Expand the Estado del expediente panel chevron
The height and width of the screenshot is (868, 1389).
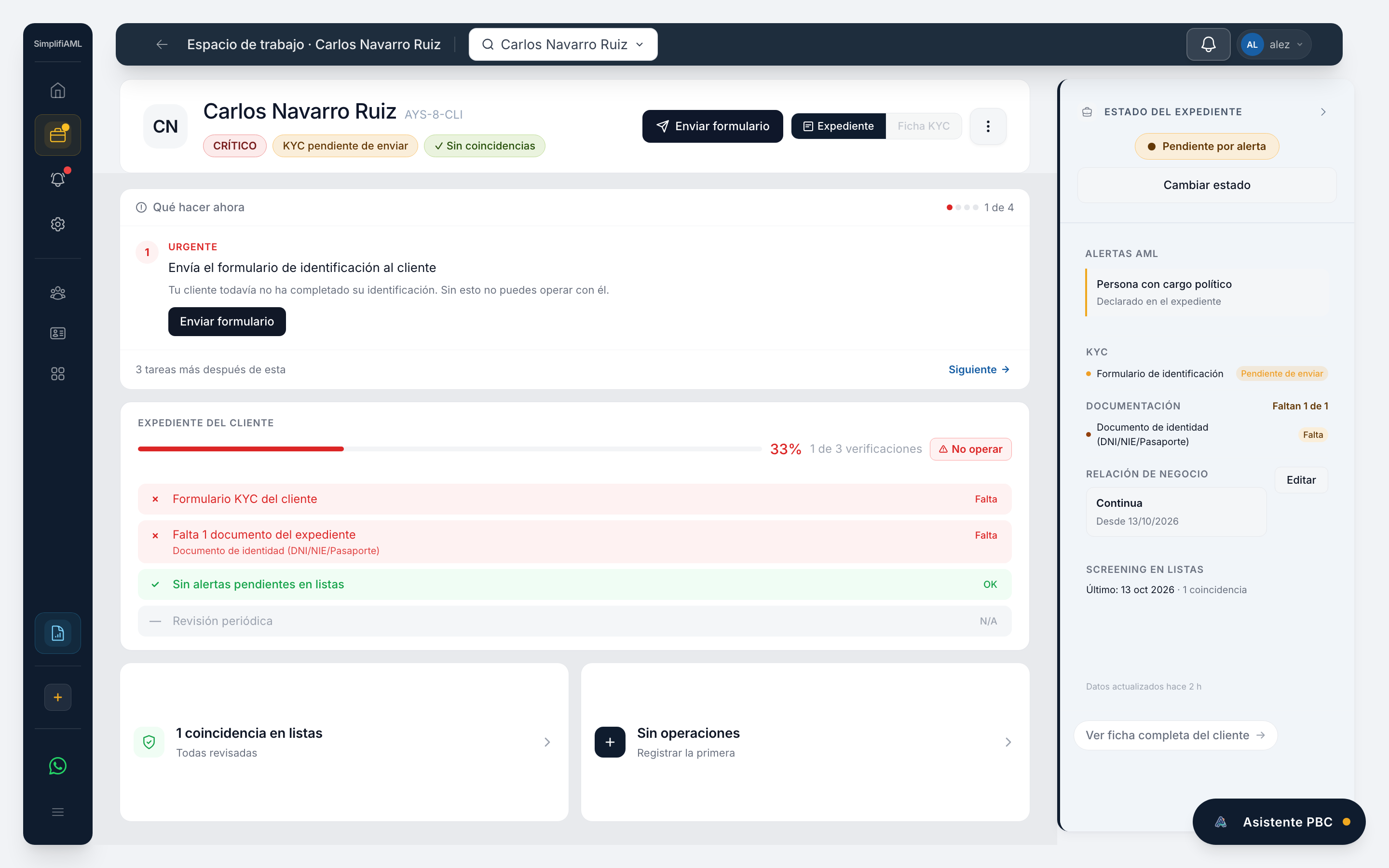[1323, 112]
